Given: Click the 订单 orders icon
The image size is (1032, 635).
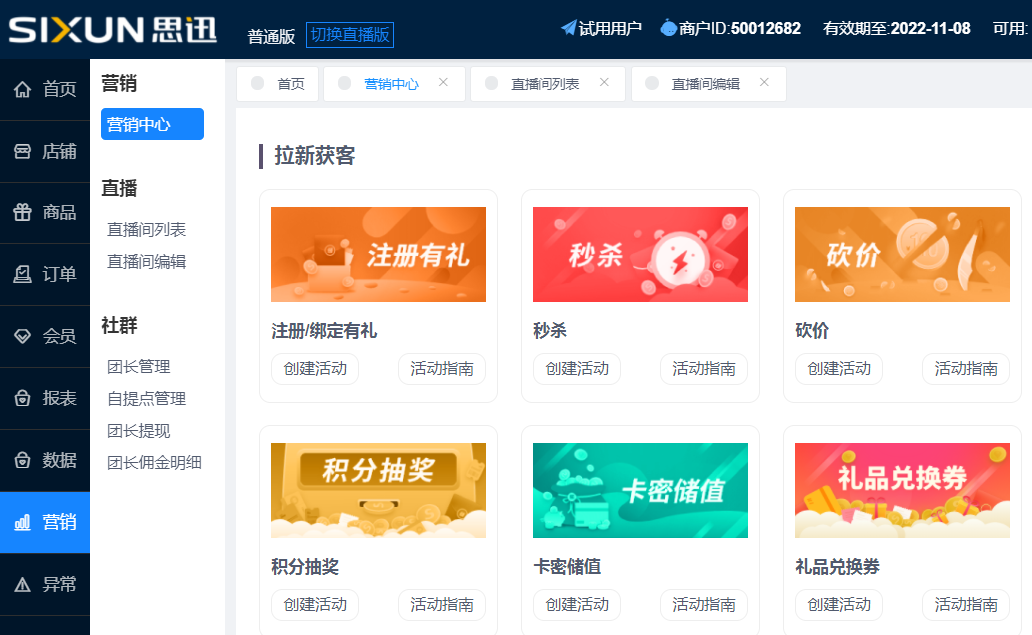Looking at the screenshot, I should point(24,274).
